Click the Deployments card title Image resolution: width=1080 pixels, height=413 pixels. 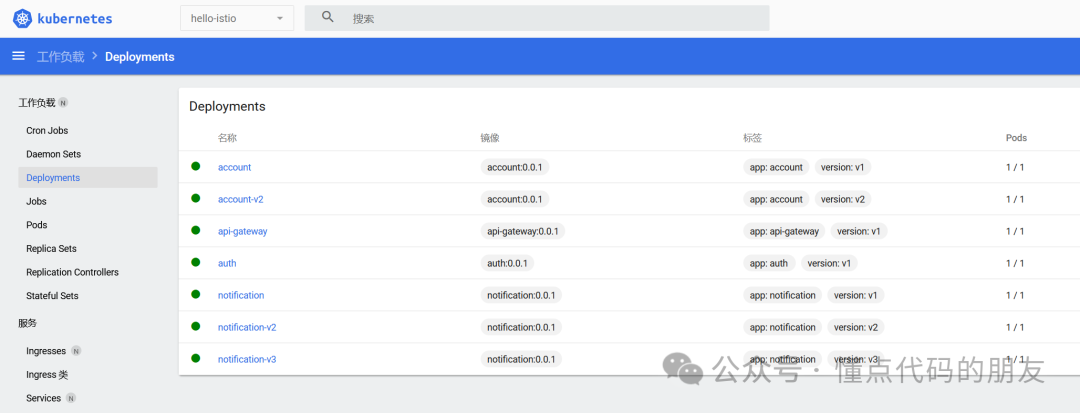(x=227, y=107)
